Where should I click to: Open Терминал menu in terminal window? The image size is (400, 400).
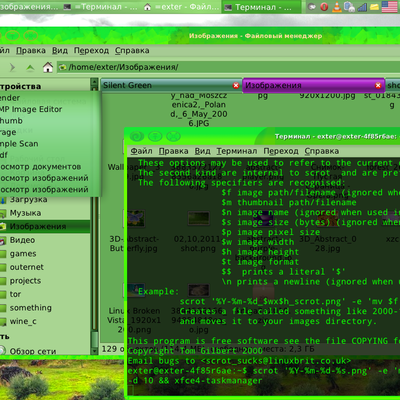pyautogui.click(x=237, y=151)
